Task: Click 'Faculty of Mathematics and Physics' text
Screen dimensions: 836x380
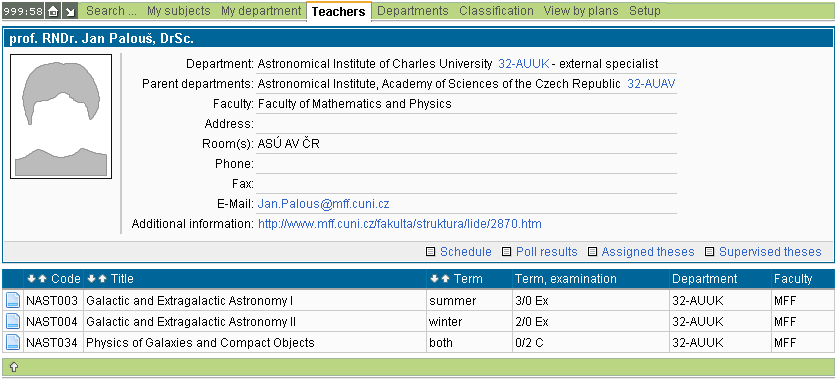Action: [x=355, y=104]
